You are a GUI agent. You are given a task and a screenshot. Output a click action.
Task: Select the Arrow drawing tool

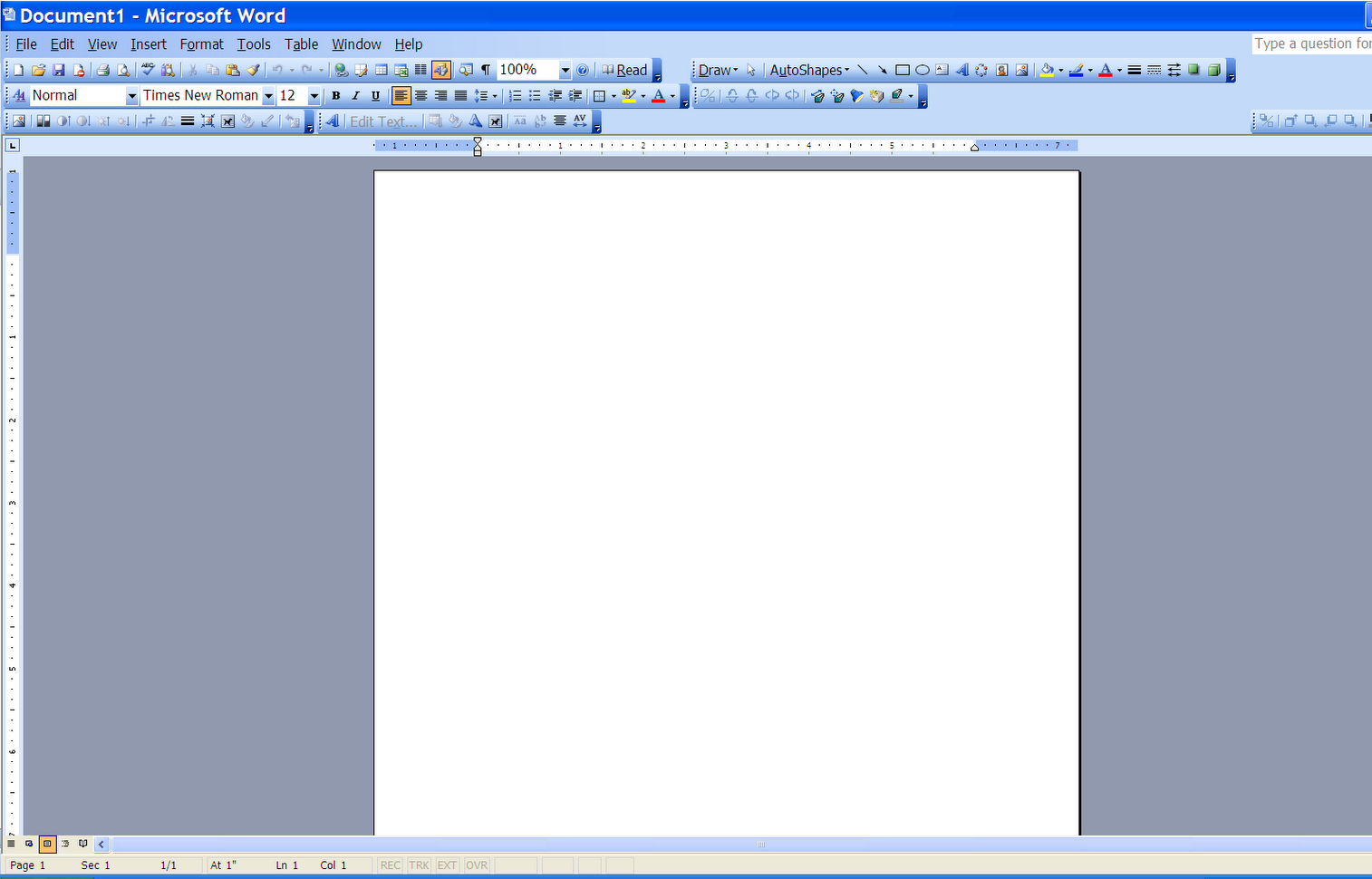(x=882, y=70)
